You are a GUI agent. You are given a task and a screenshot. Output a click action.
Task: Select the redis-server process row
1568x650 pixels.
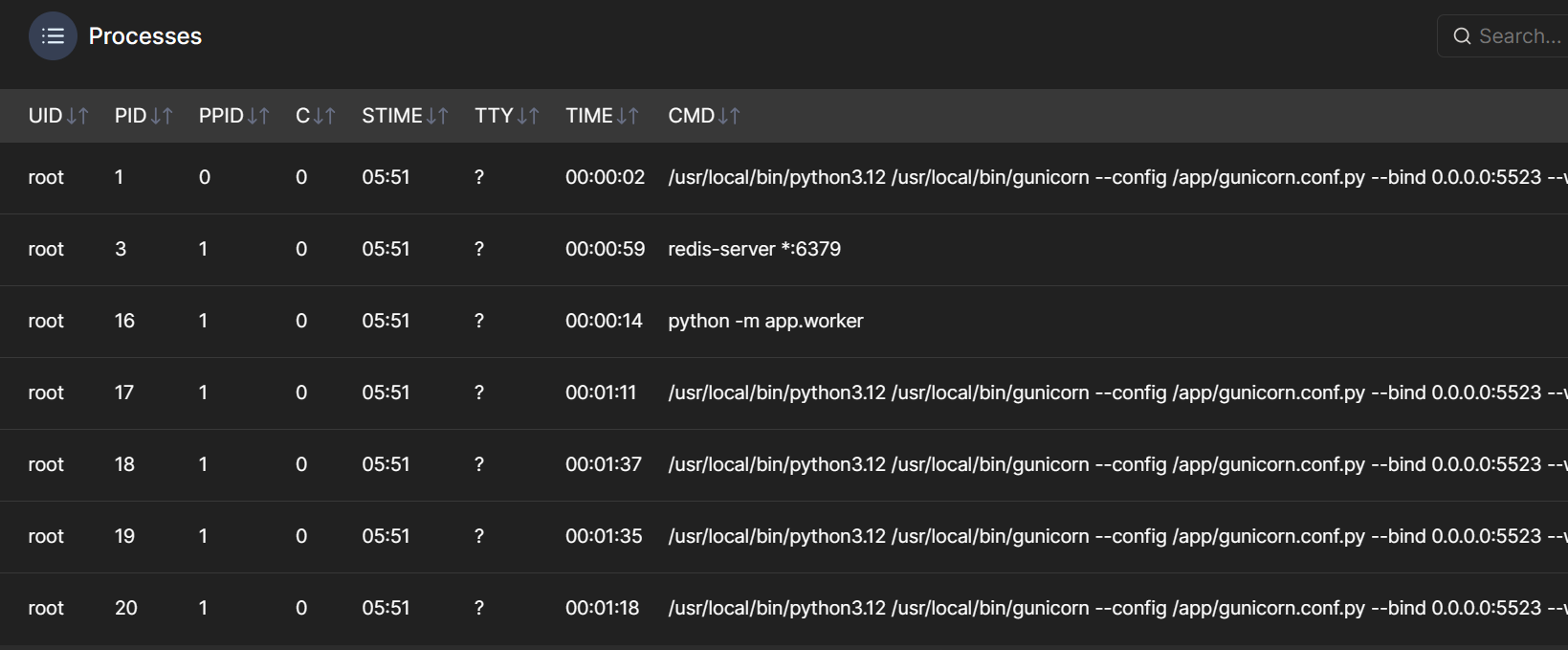click(754, 249)
